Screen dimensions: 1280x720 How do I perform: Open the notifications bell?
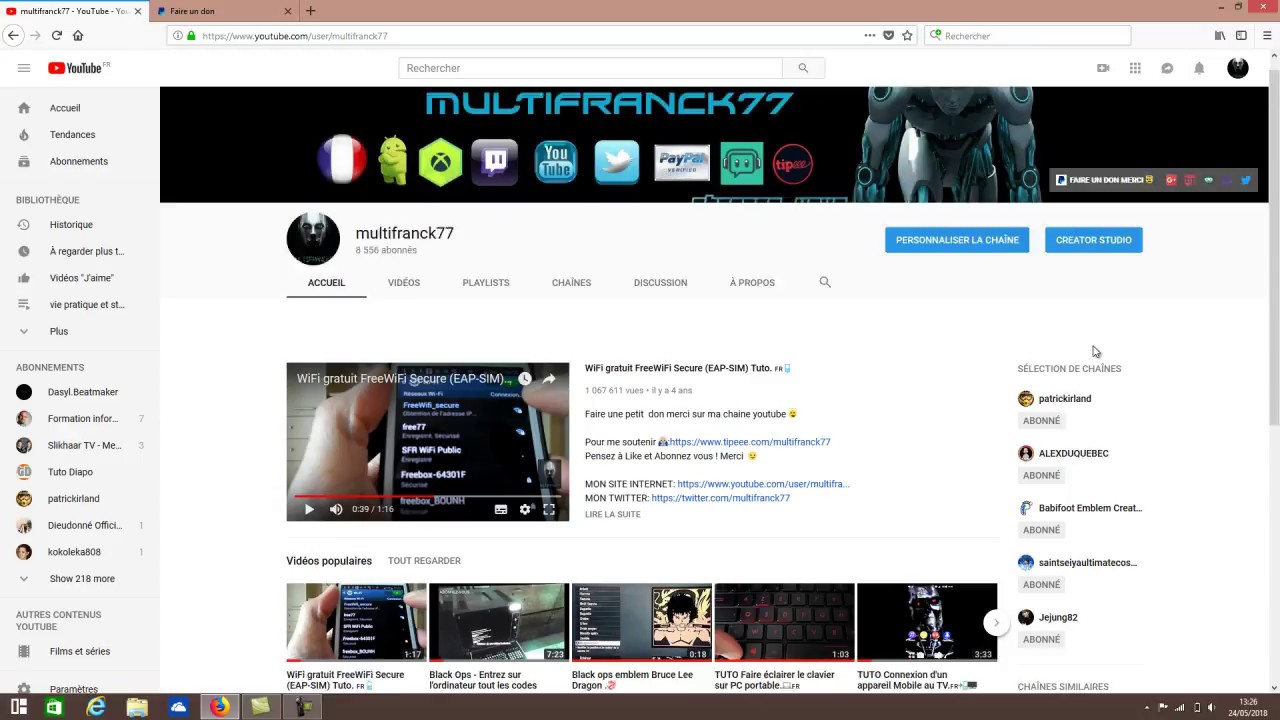click(x=1199, y=68)
